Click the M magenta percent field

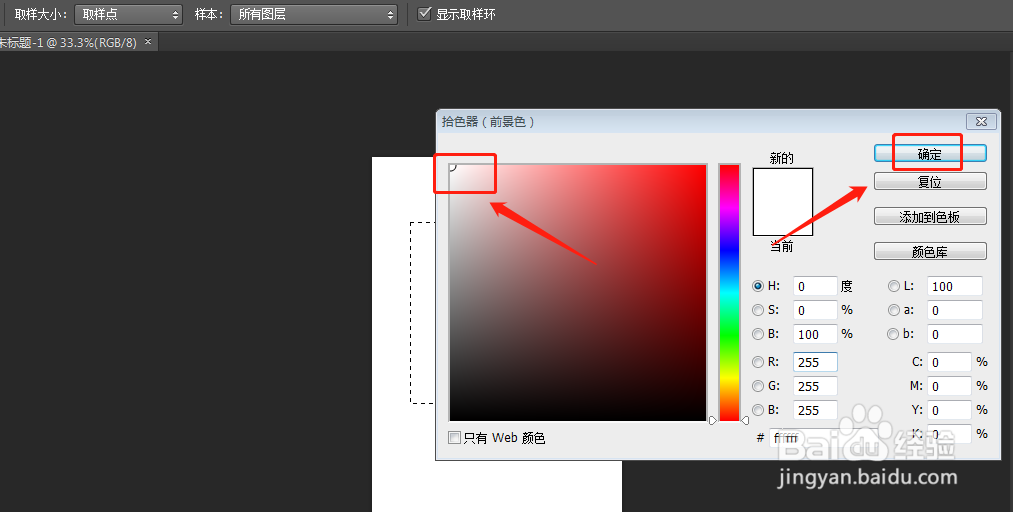coord(949,386)
